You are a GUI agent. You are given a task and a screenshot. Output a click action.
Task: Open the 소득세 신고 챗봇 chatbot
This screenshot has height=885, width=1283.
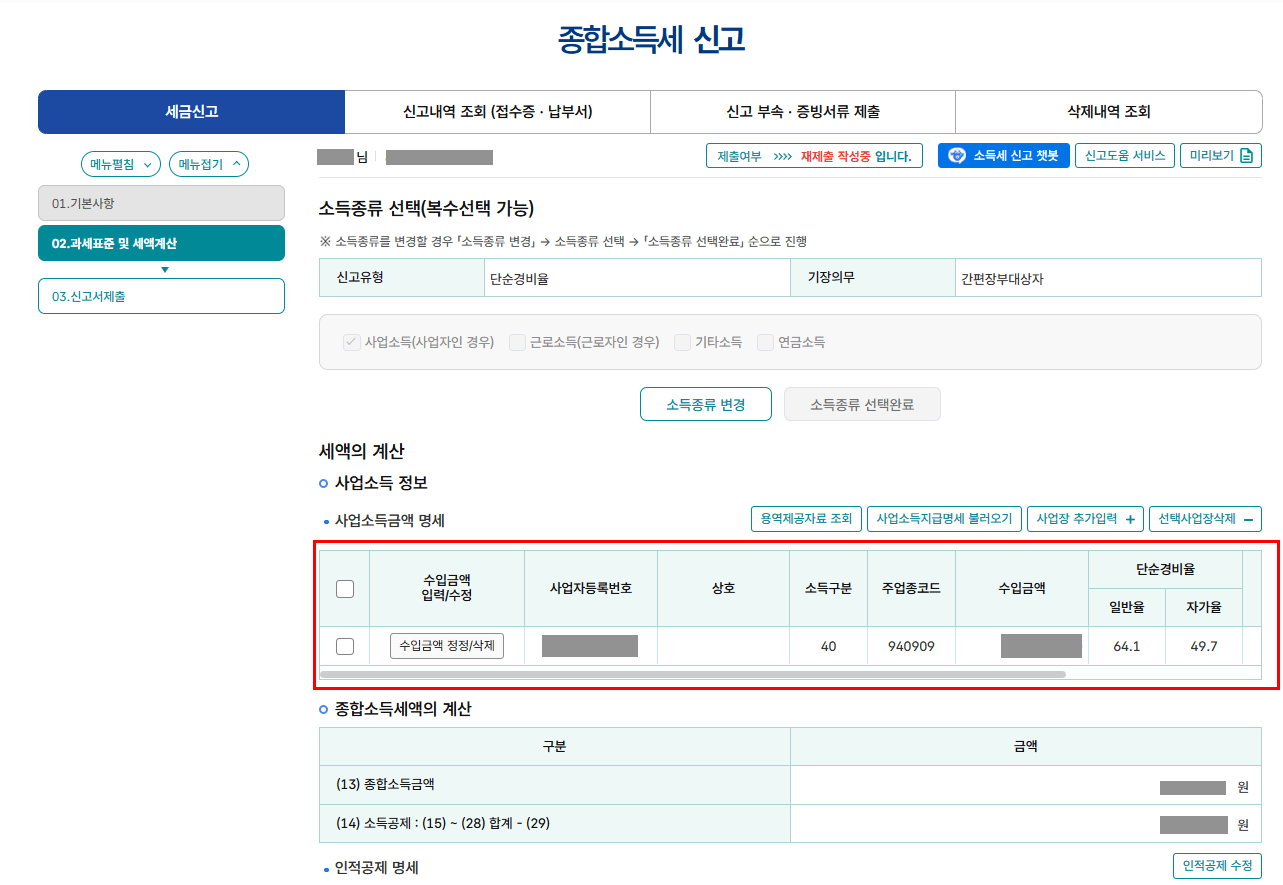tap(1003, 155)
